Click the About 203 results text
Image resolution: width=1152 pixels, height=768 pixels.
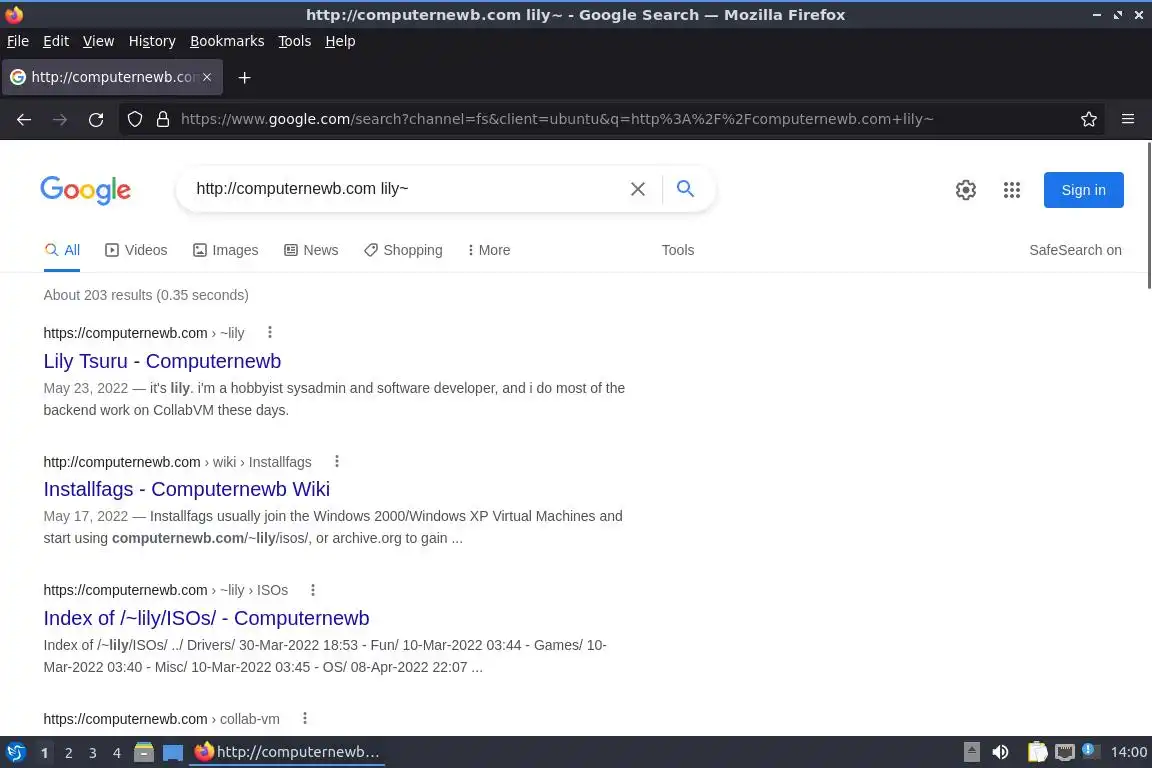tap(145, 295)
